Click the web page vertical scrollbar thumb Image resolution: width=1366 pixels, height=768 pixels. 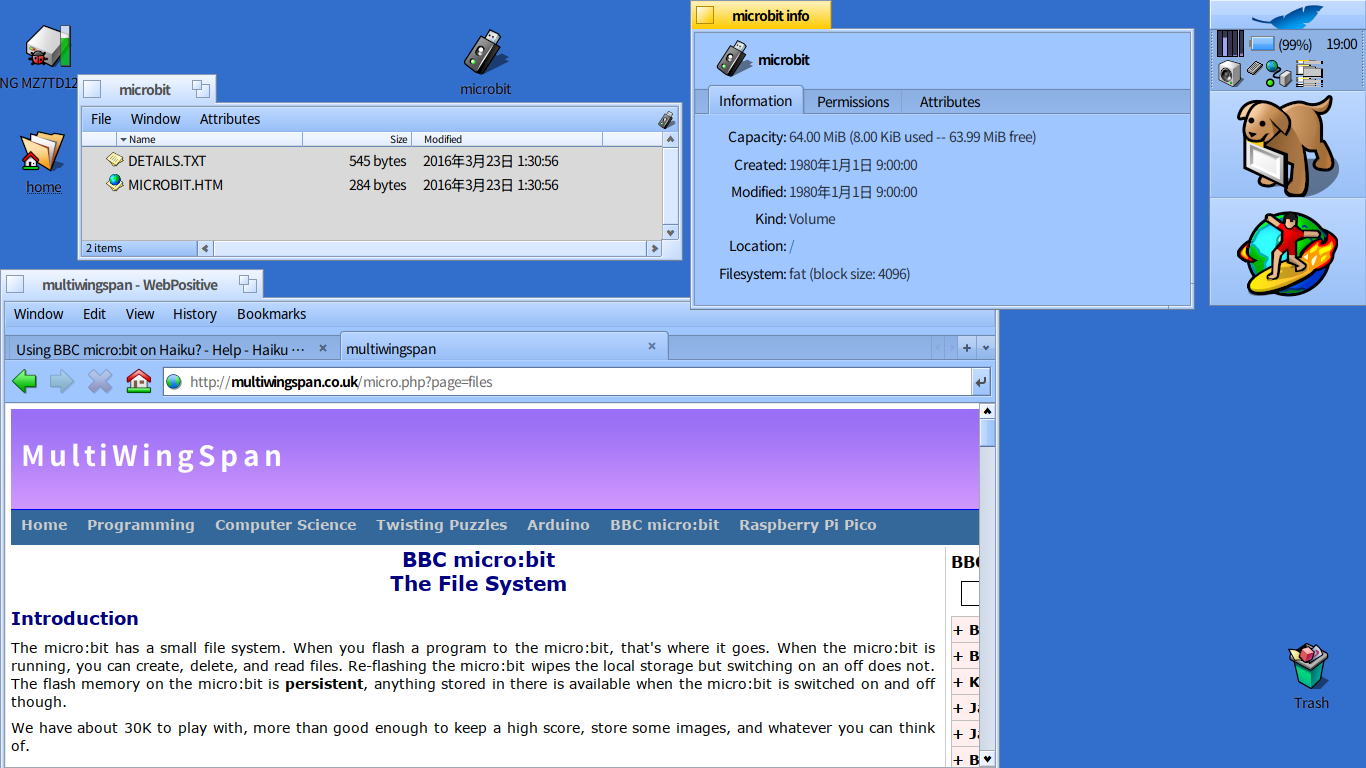click(987, 433)
